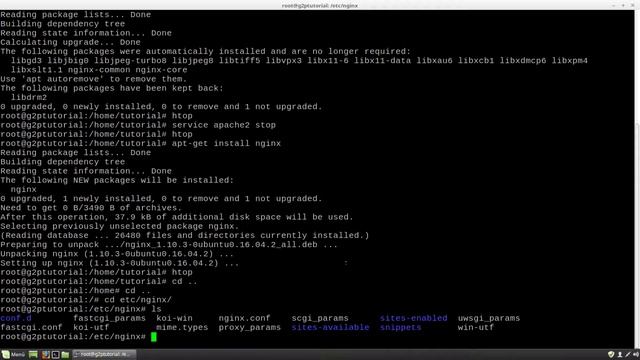
Task: Click the user account tray icon
Action: [x=620, y=354]
